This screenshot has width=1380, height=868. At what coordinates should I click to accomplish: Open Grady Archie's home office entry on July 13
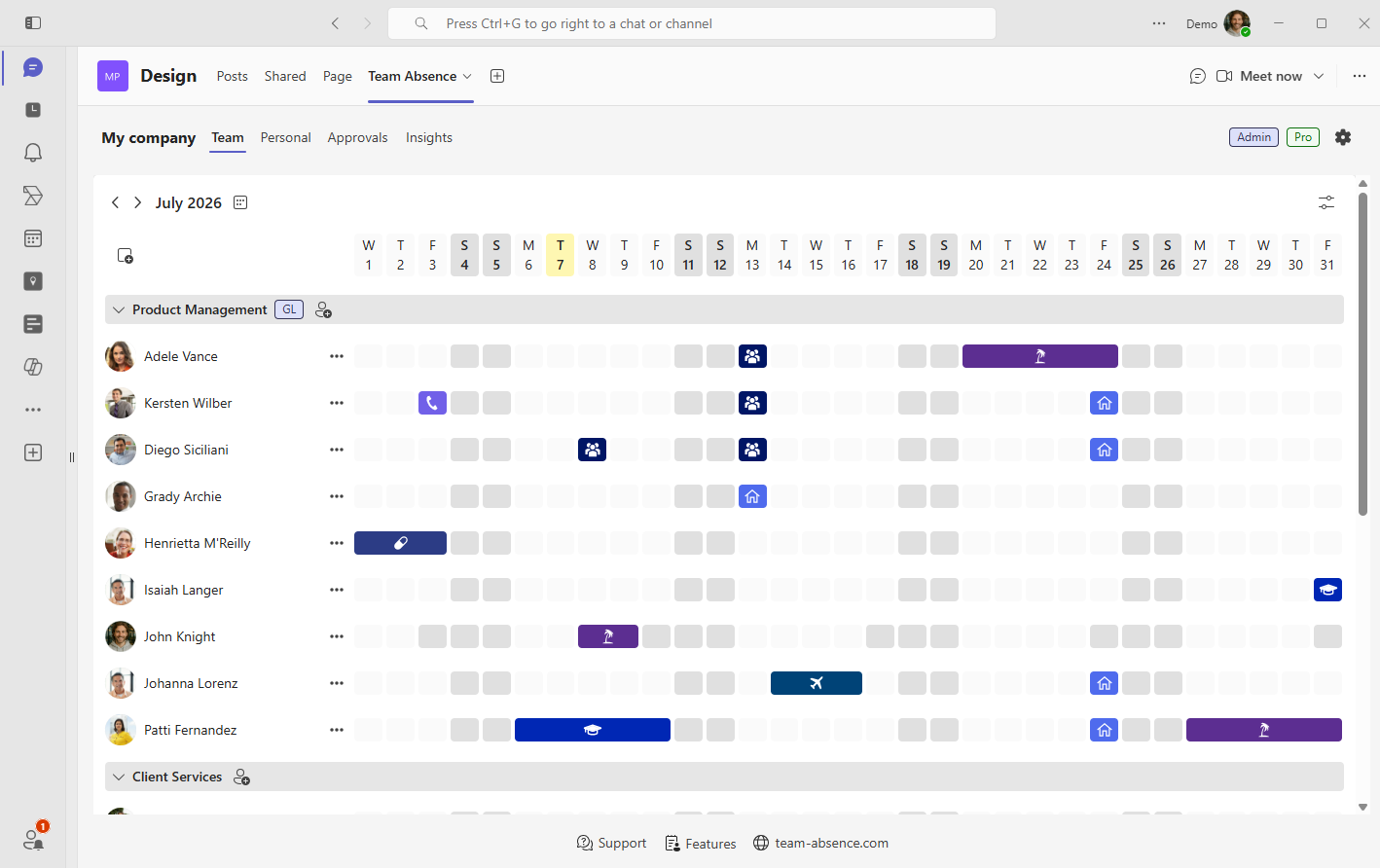pos(752,496)
